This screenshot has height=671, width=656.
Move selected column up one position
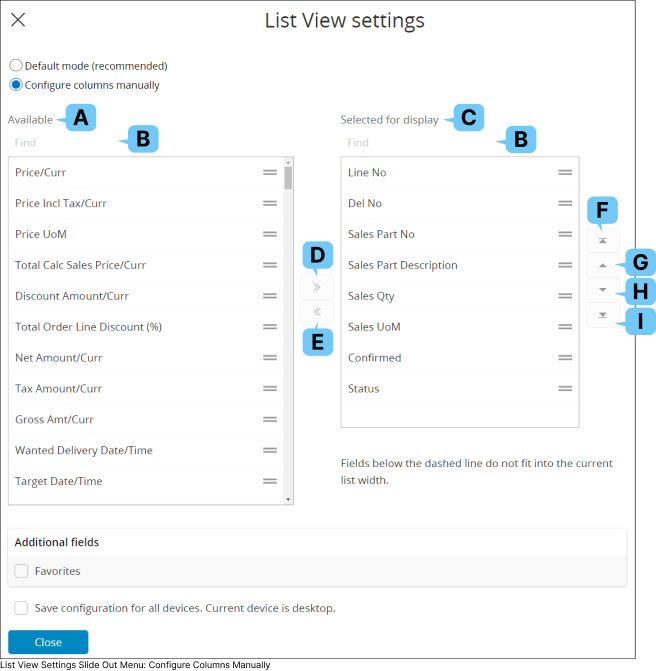click(602, 266)
